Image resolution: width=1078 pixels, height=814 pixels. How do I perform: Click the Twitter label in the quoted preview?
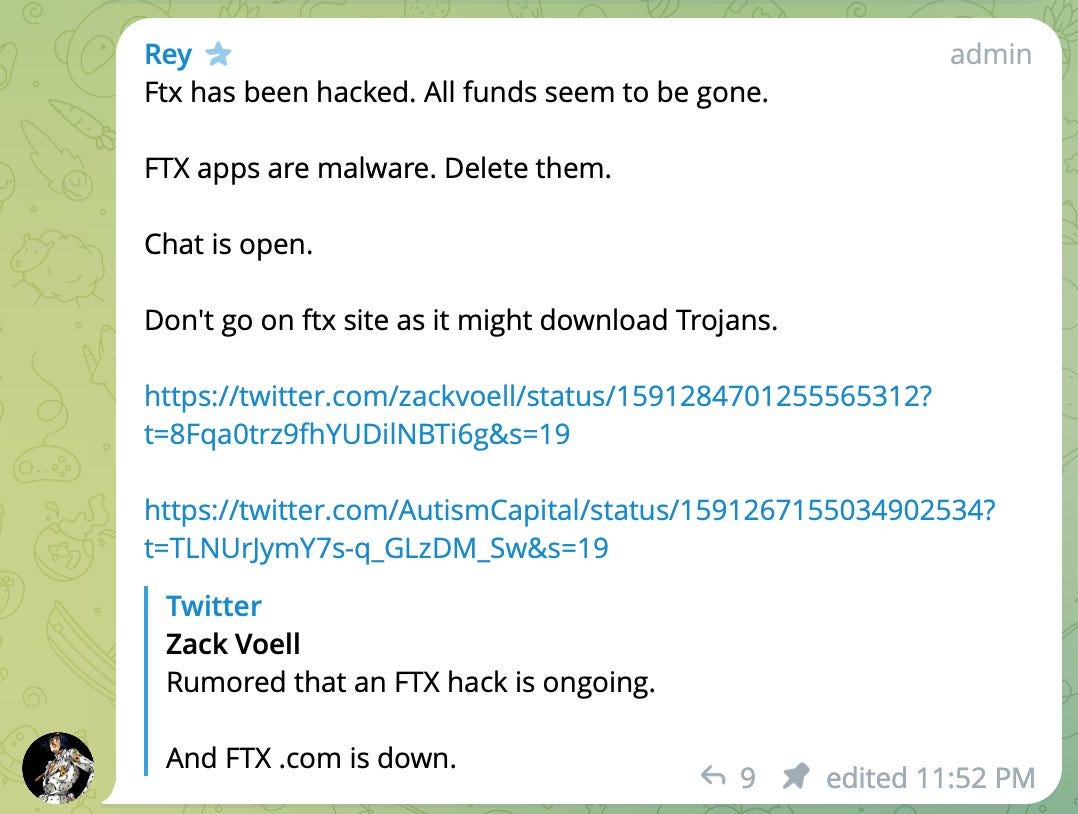213,606
